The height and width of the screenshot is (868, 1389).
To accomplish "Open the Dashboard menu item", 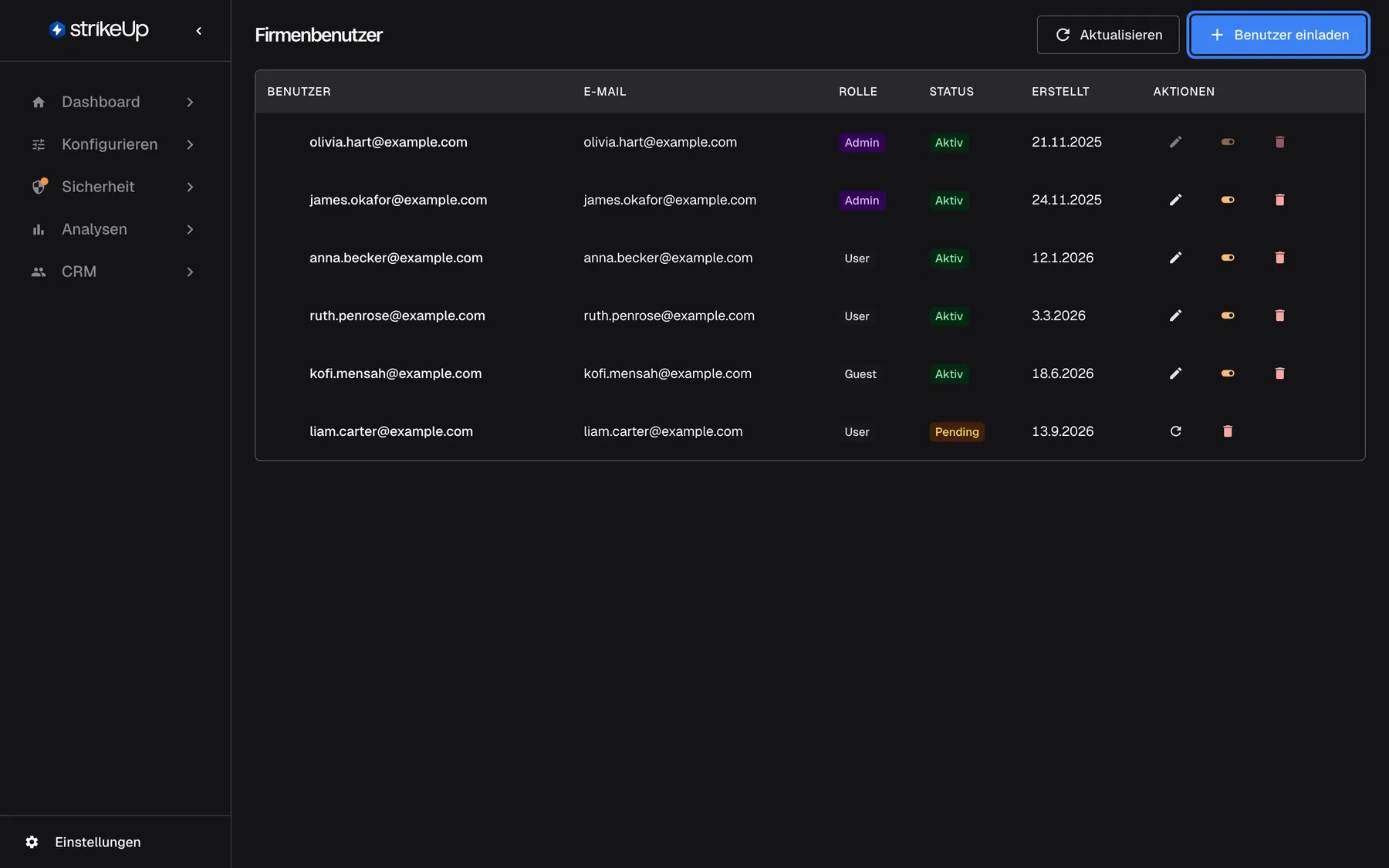I will tap(114, 102).
